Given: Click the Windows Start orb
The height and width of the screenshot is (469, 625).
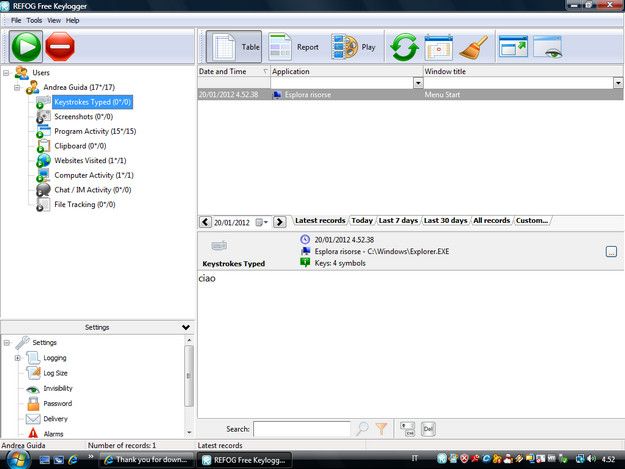Looking at the screenshot, I should (x=17, y=460).
